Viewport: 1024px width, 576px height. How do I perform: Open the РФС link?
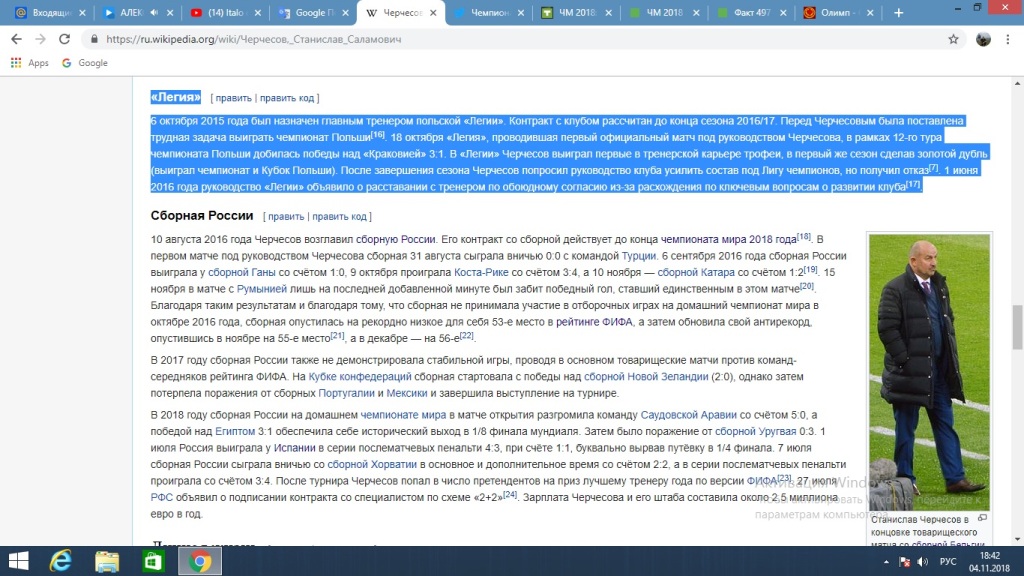pyautogui.click(x=161, y=497)
